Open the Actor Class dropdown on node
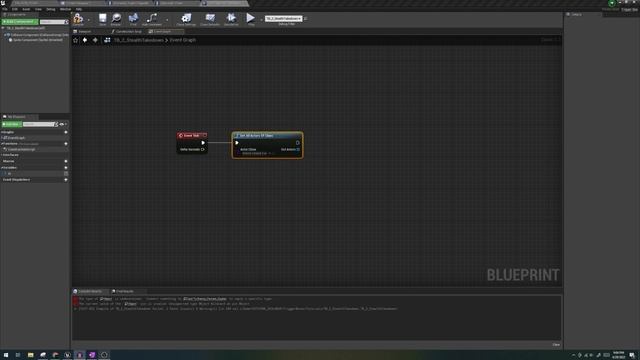Screen dimensions: 640x360 tap(257, 154)
